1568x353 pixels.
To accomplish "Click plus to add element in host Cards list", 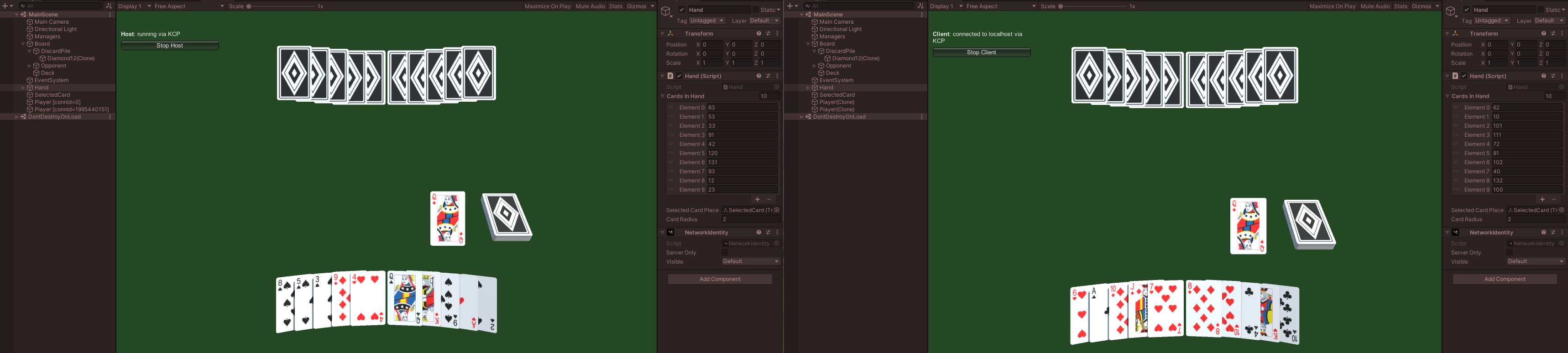I will click(x=757, y=200).
